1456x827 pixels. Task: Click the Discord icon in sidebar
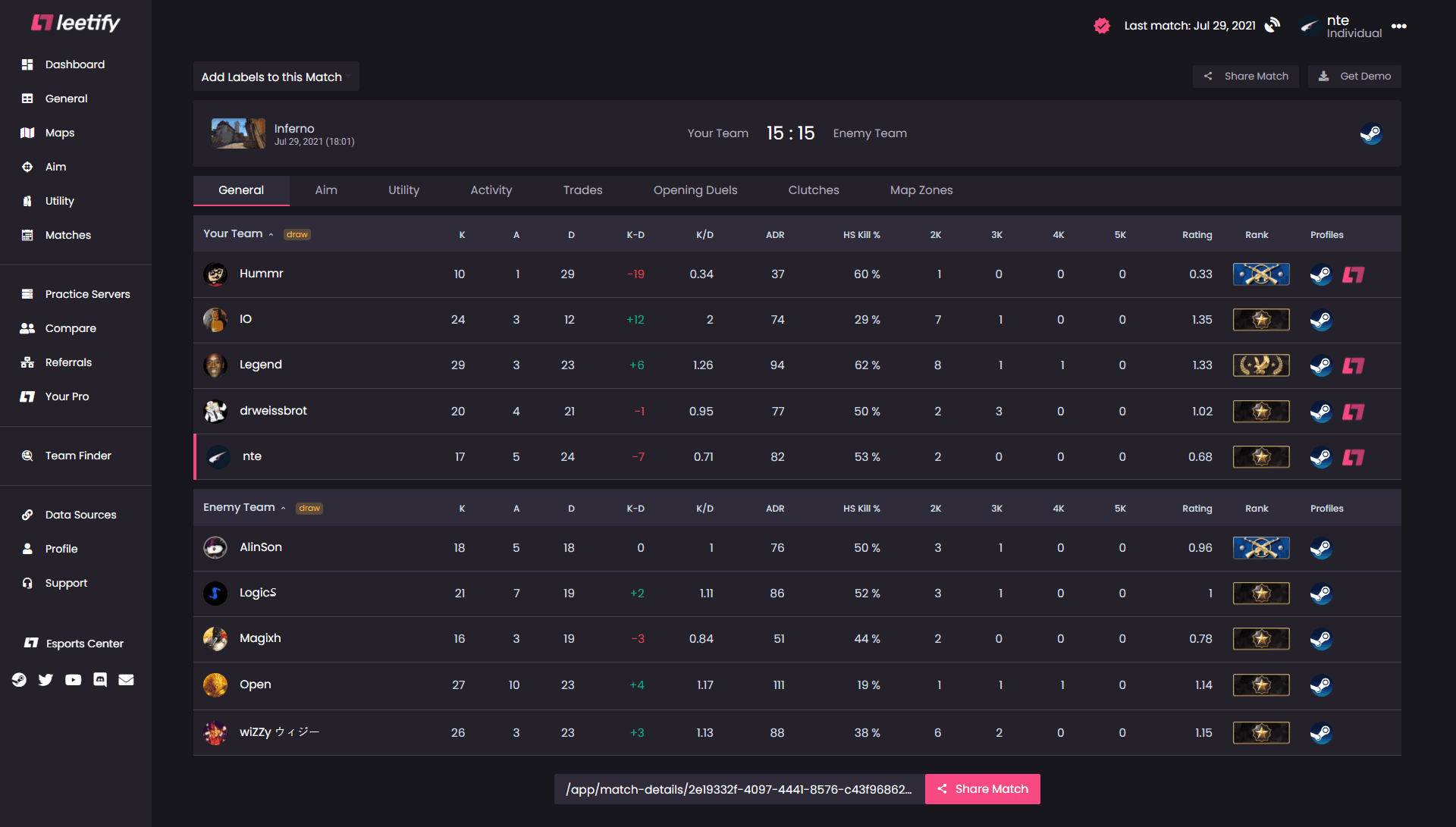(100, 679)
